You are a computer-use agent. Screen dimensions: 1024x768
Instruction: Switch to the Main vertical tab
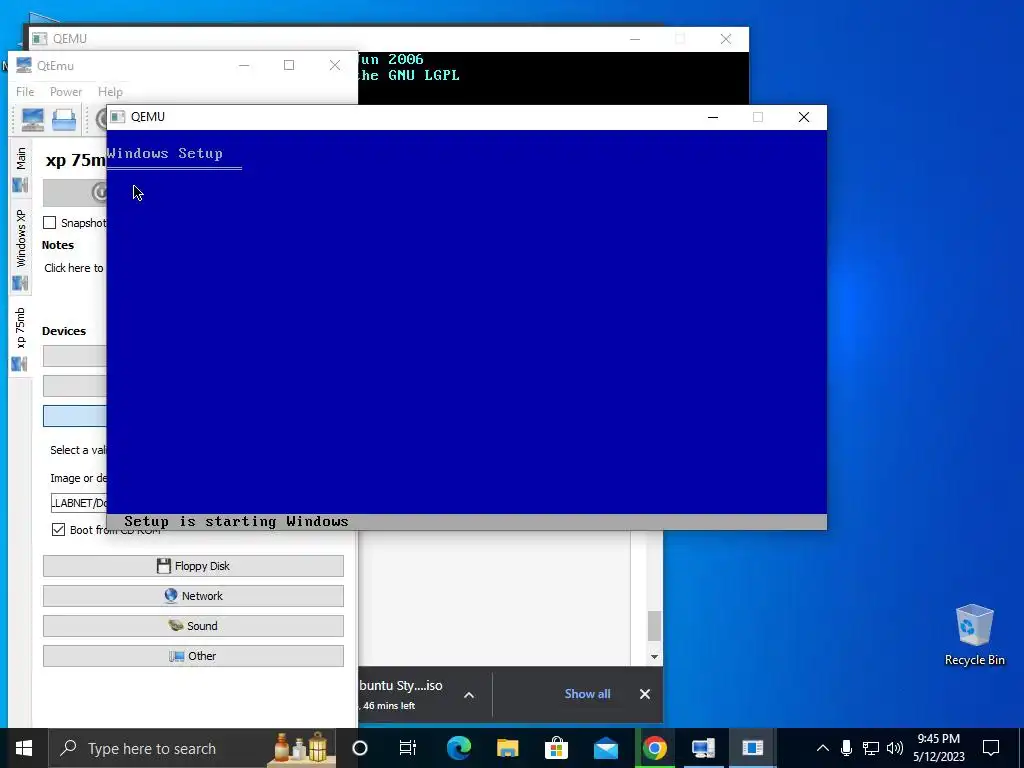click(x=20, y=168)
